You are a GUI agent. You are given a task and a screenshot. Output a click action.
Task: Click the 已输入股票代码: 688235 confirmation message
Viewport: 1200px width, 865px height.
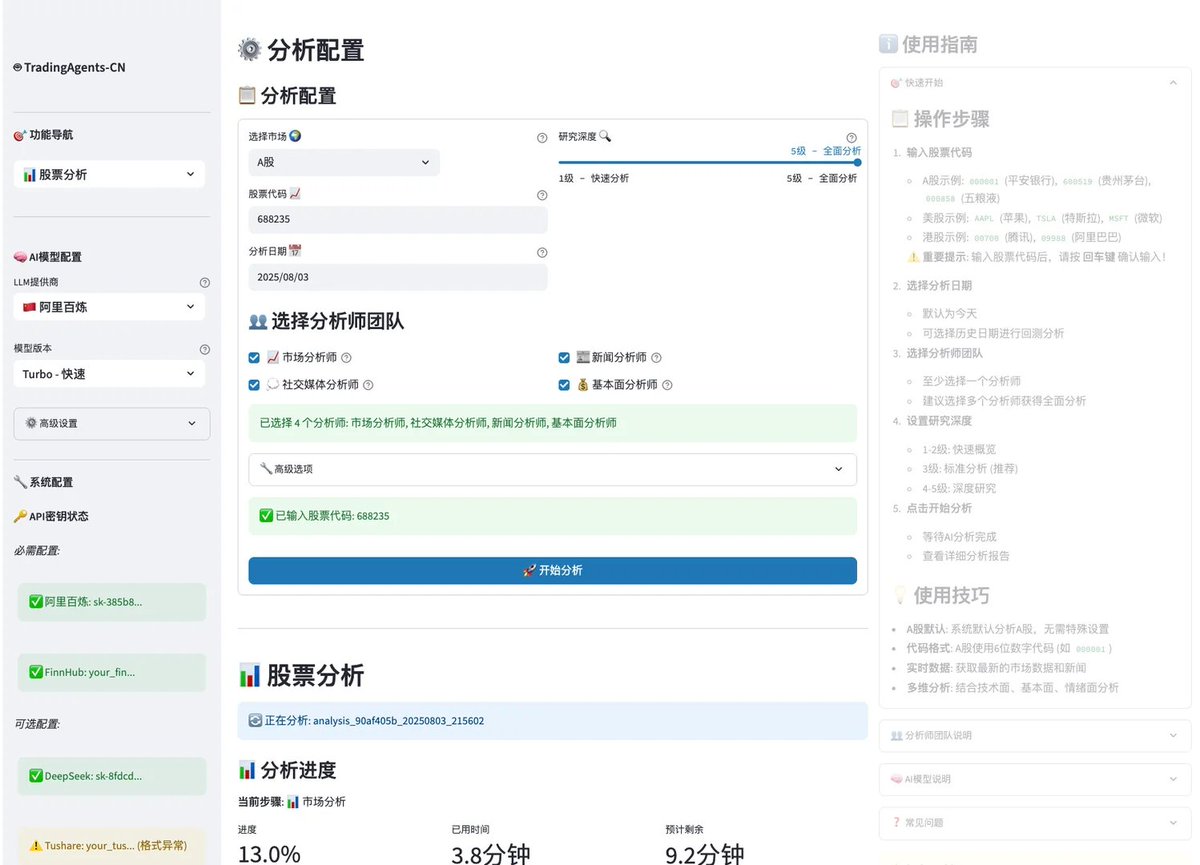pyautogui.click(x=553, y=516)
